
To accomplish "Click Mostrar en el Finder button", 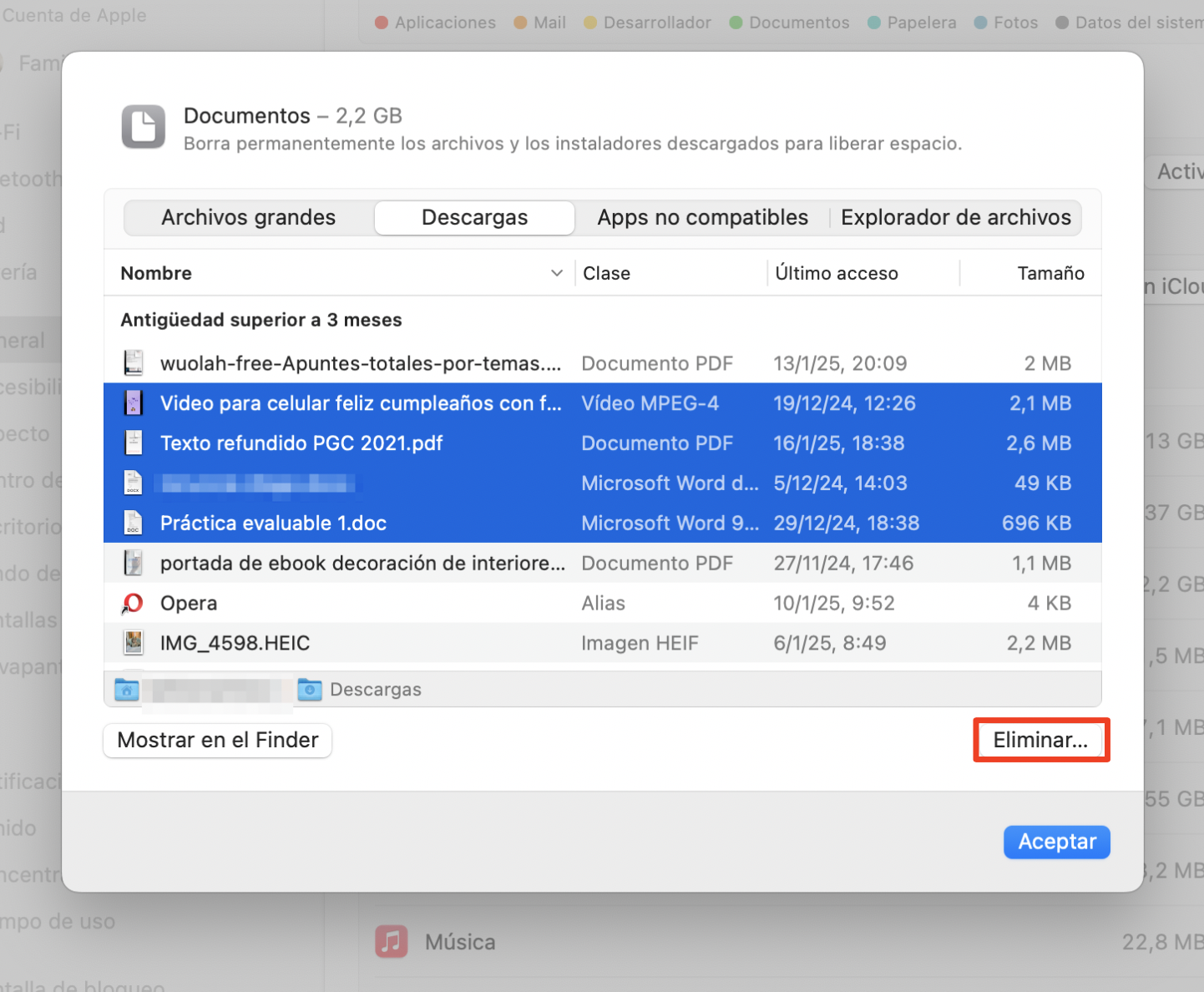I will [218, 741].
